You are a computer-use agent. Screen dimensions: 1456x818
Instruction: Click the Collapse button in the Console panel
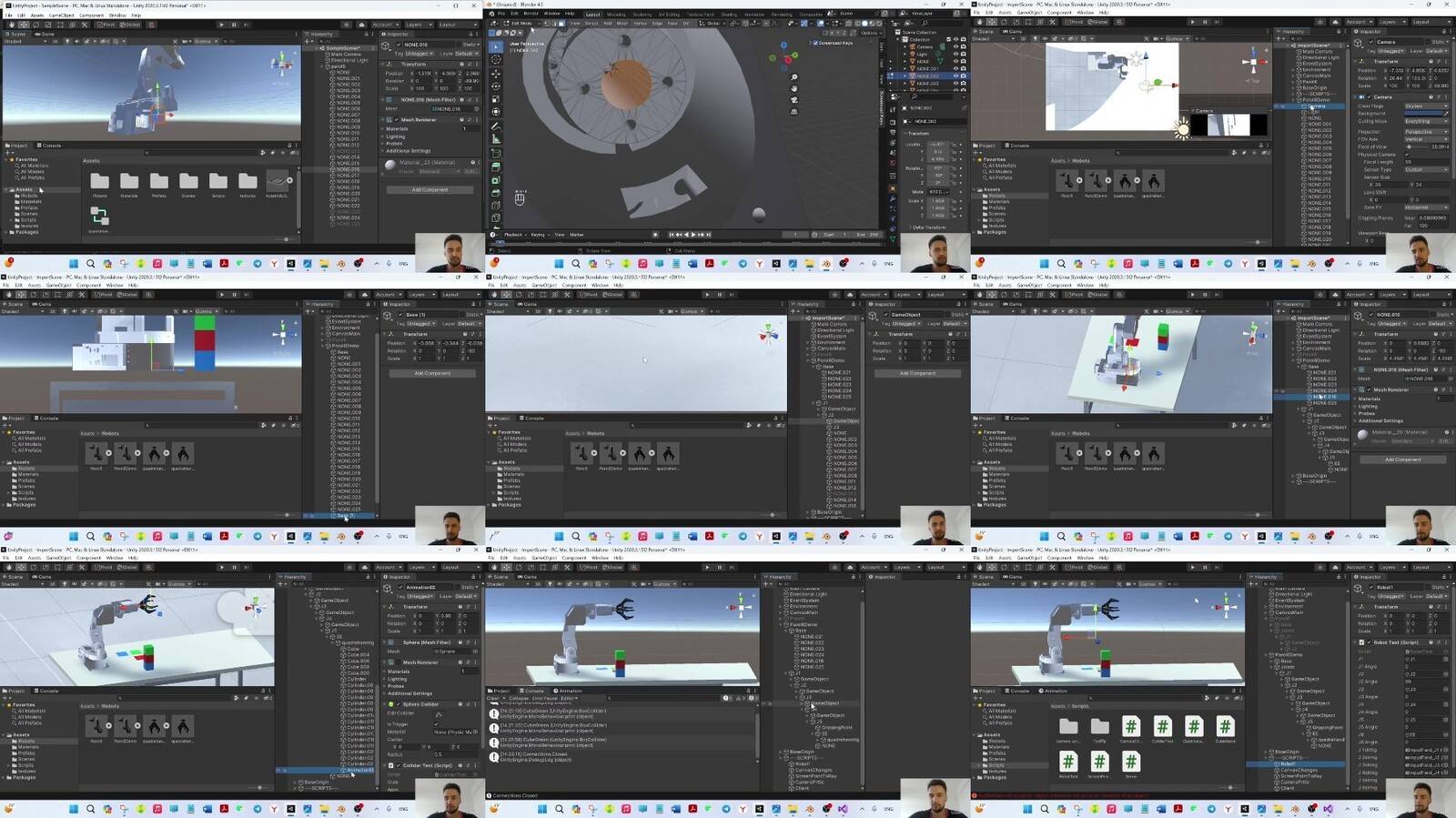coord(518,698)
